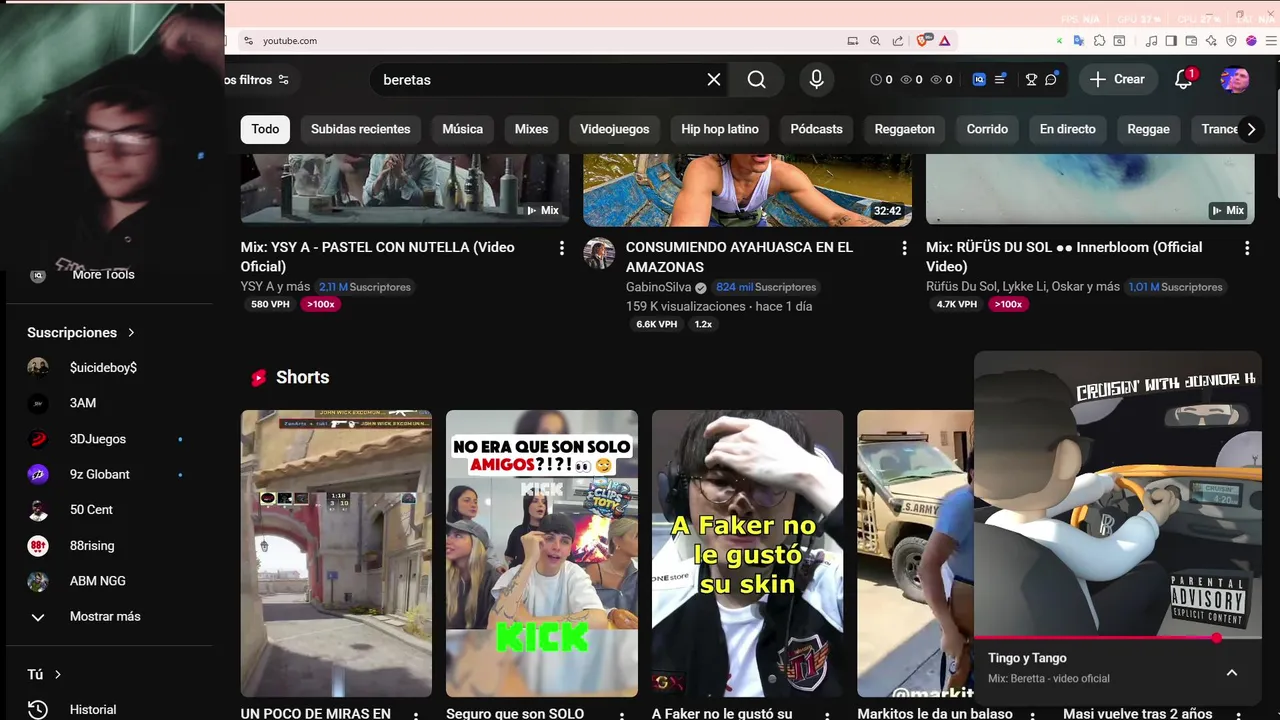1280x720 pixels.
Task: Select the Reggaeton chip
Action: click(905, 129)
